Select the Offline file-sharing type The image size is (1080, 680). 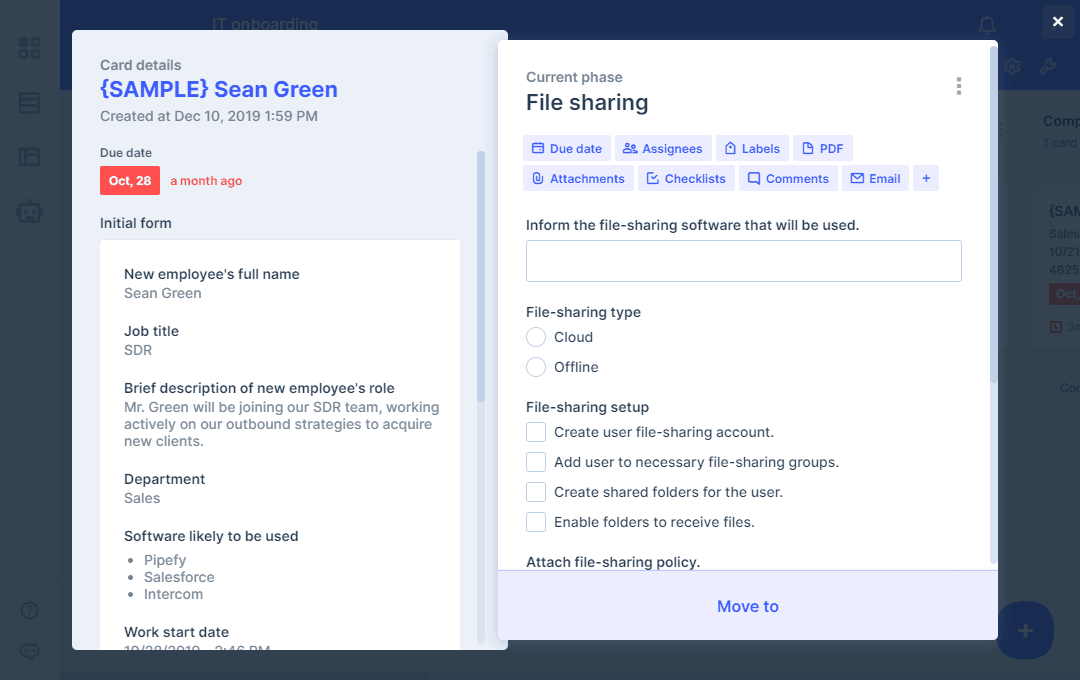pyautogui.click(x=536, y=367)
